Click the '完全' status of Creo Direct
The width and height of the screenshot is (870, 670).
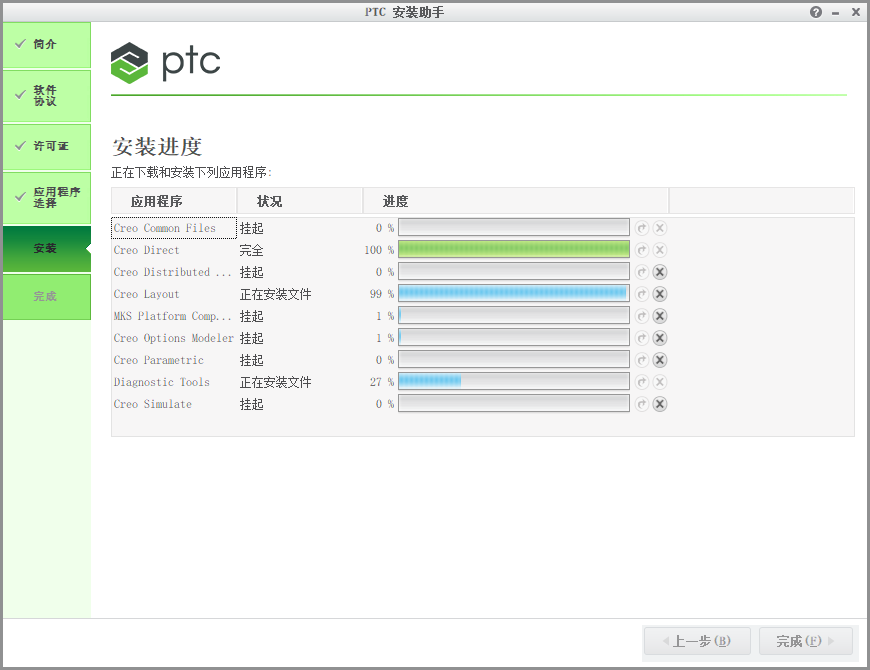(x=251, y=250)
